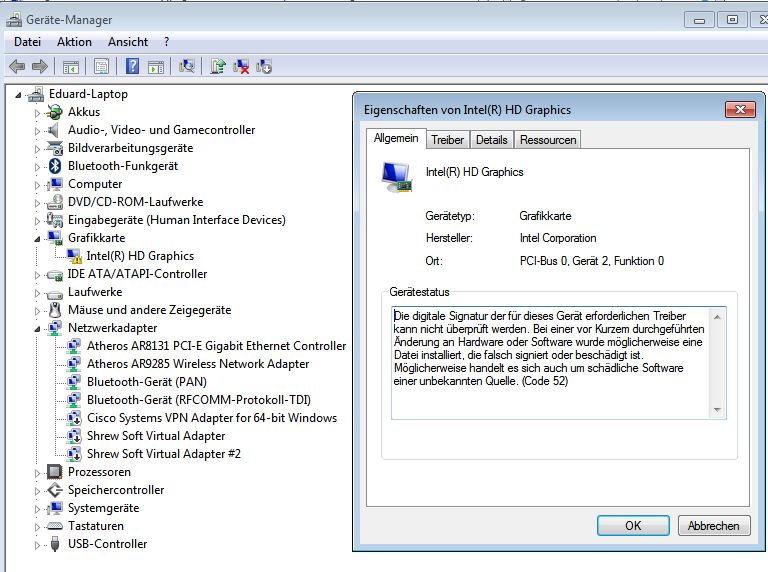The width and height of the screenshot is (768, 572).
Task: Open the Aktion menu
Action: coord(74,42)
